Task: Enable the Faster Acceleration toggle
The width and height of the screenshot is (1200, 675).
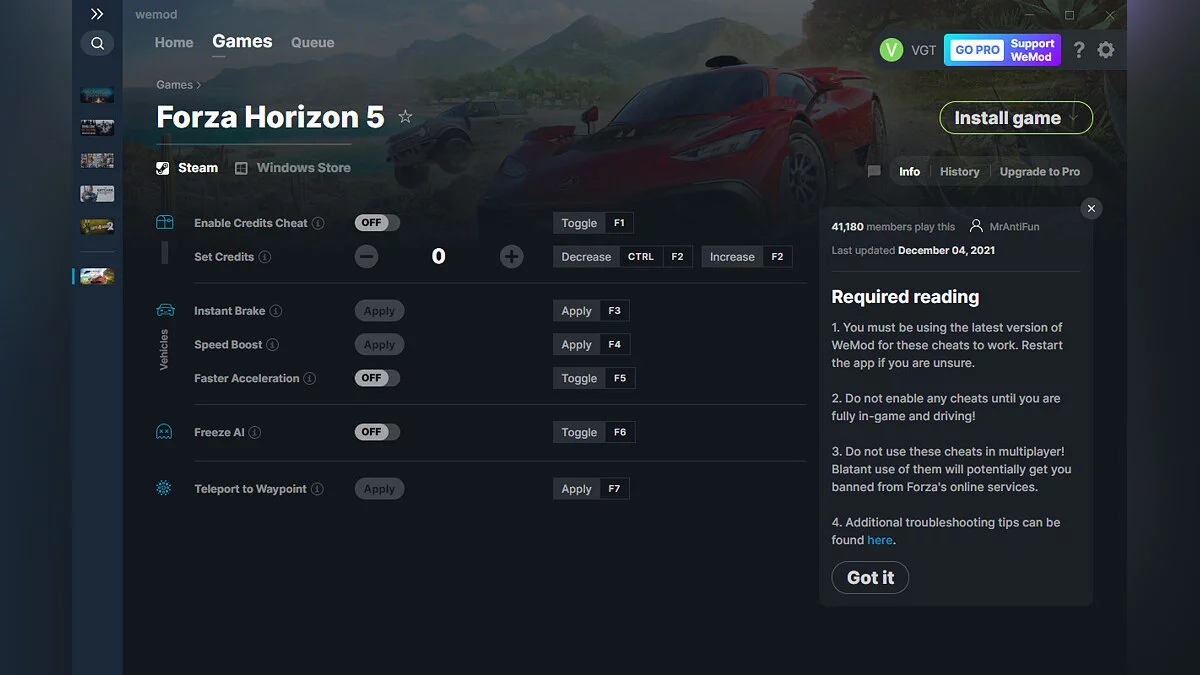Action: (376, 378)
